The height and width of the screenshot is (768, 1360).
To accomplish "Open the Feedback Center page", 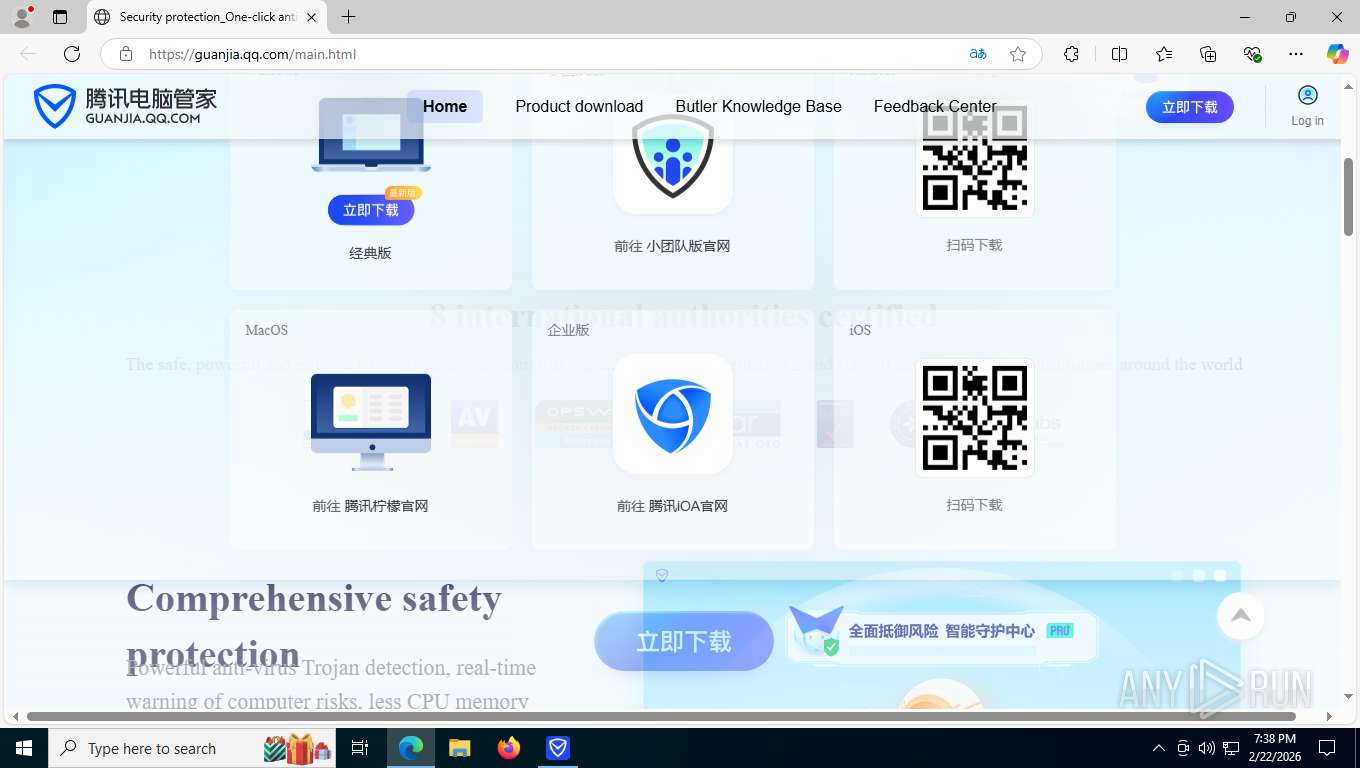I will tap(935, 106).
